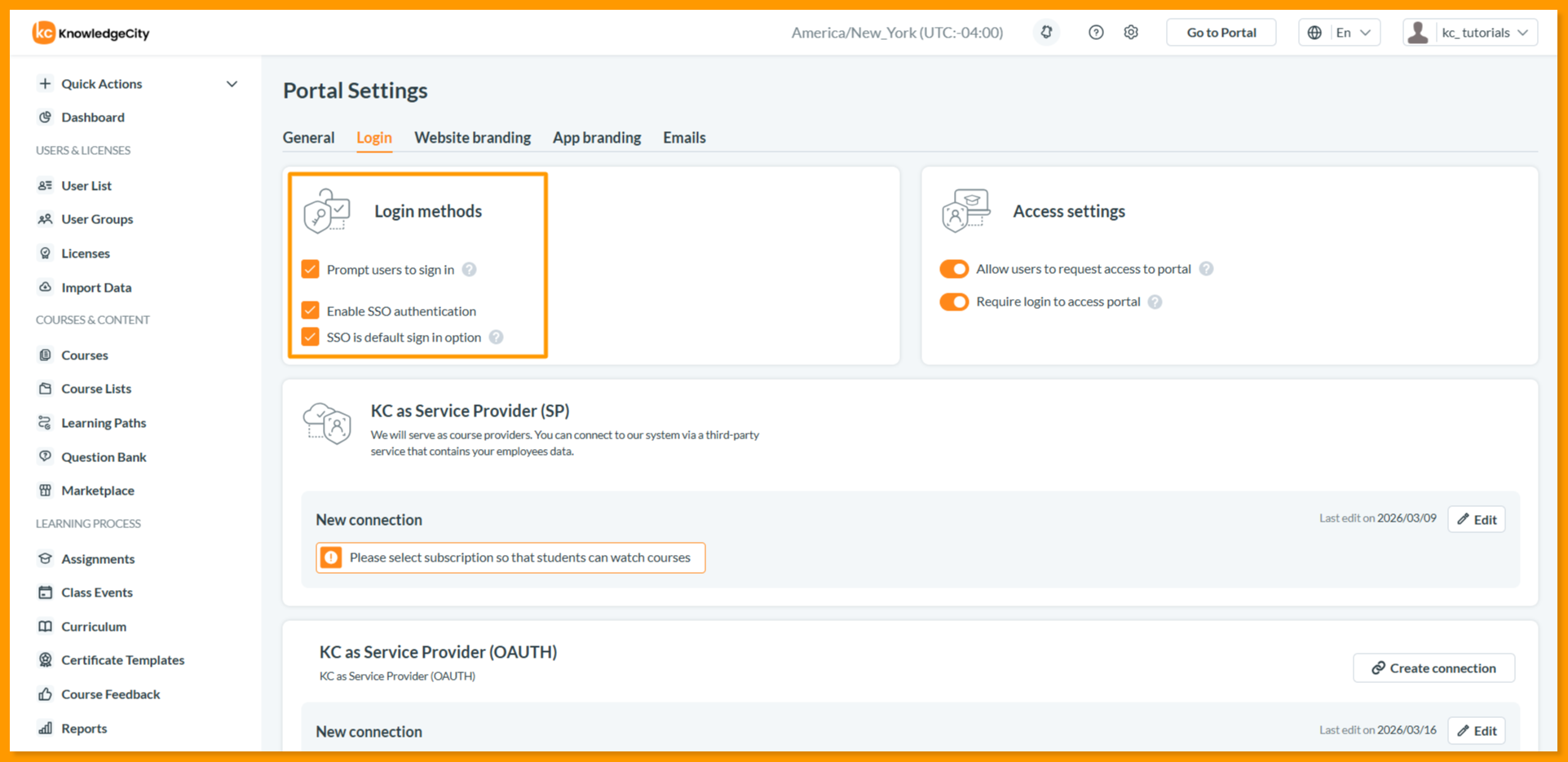Viewport: 1568px width, 762px height.
Task: Click the Dashboard sidebar icon
Action: [46, 117]
